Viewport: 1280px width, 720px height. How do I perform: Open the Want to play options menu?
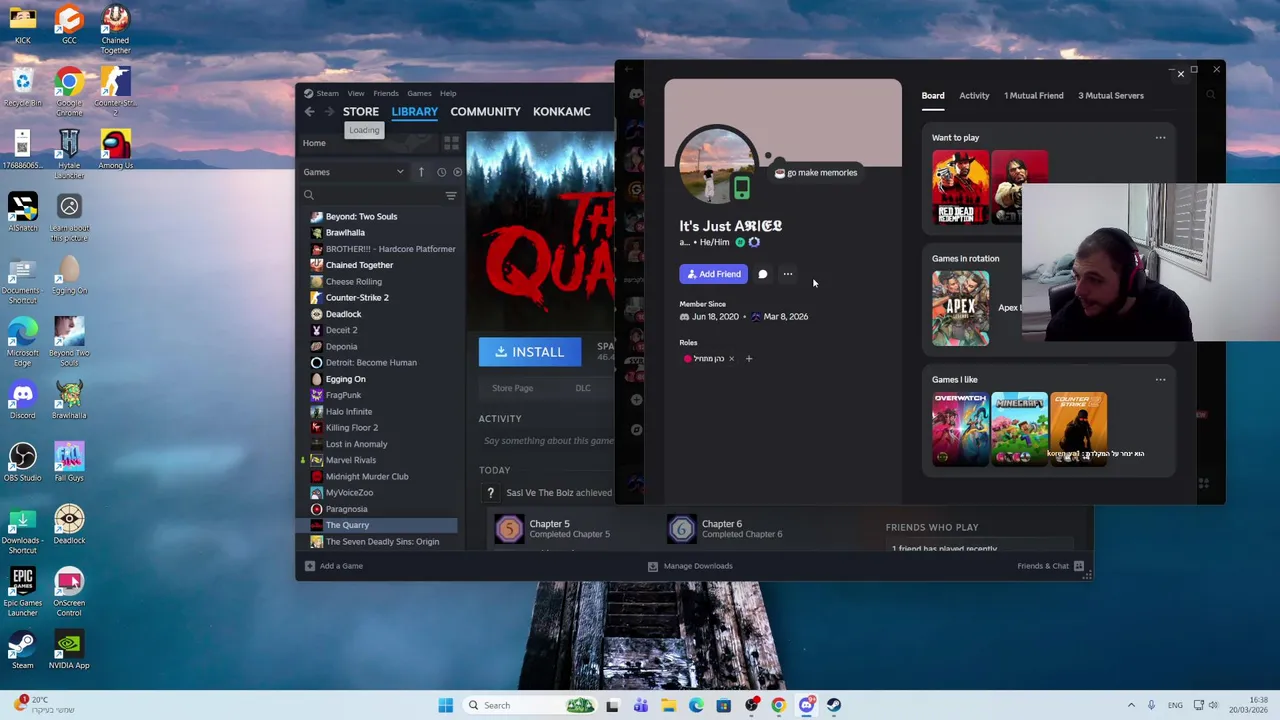pos(1160,138)
